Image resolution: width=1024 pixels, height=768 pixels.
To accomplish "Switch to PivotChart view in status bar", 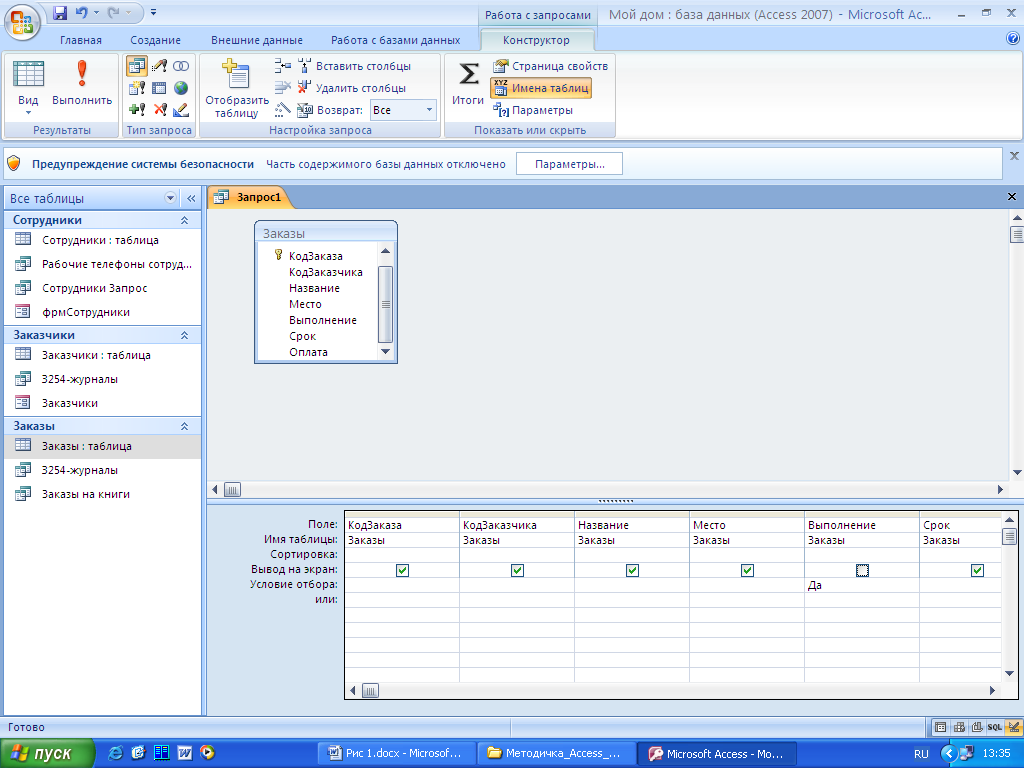I will coord(977,727).
